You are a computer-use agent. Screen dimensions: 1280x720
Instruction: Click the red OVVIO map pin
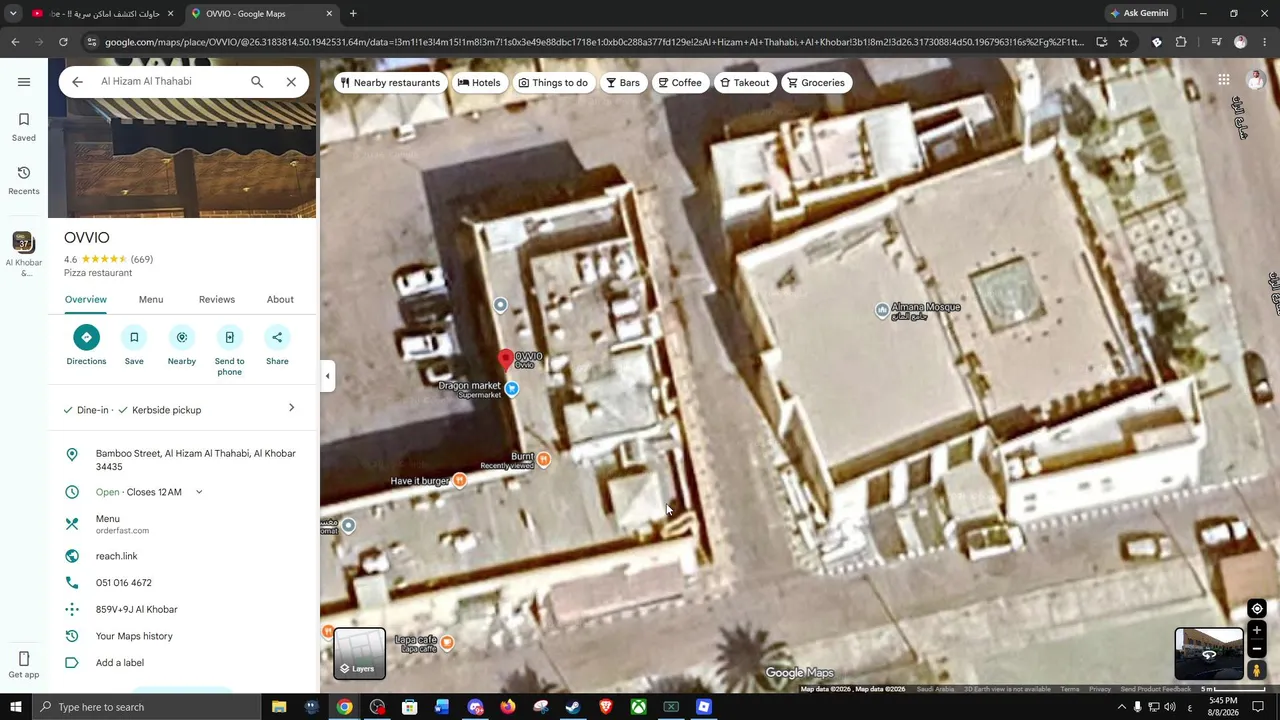(506, 359)
